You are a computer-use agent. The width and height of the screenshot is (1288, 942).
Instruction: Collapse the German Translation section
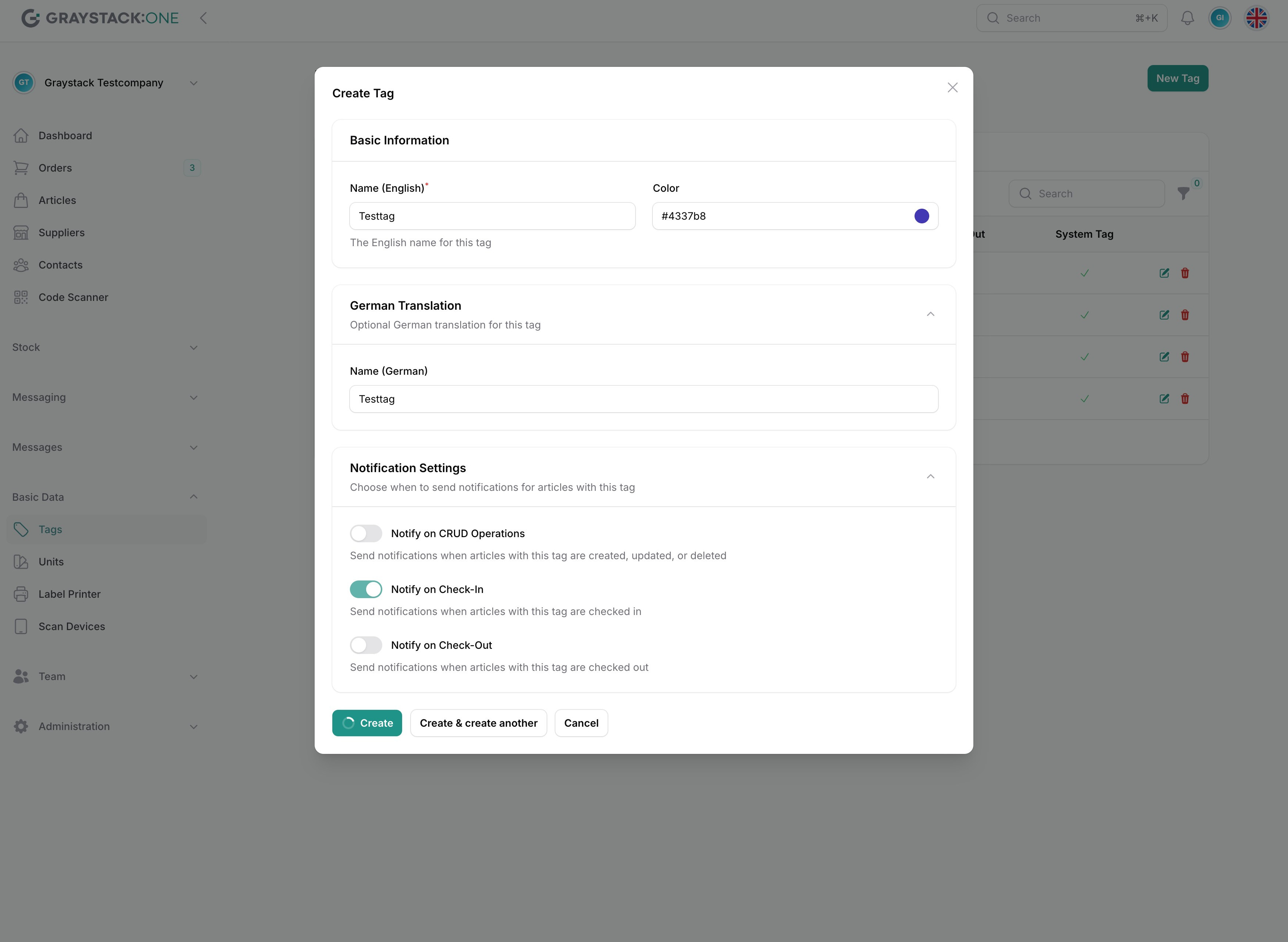point(930,314)
